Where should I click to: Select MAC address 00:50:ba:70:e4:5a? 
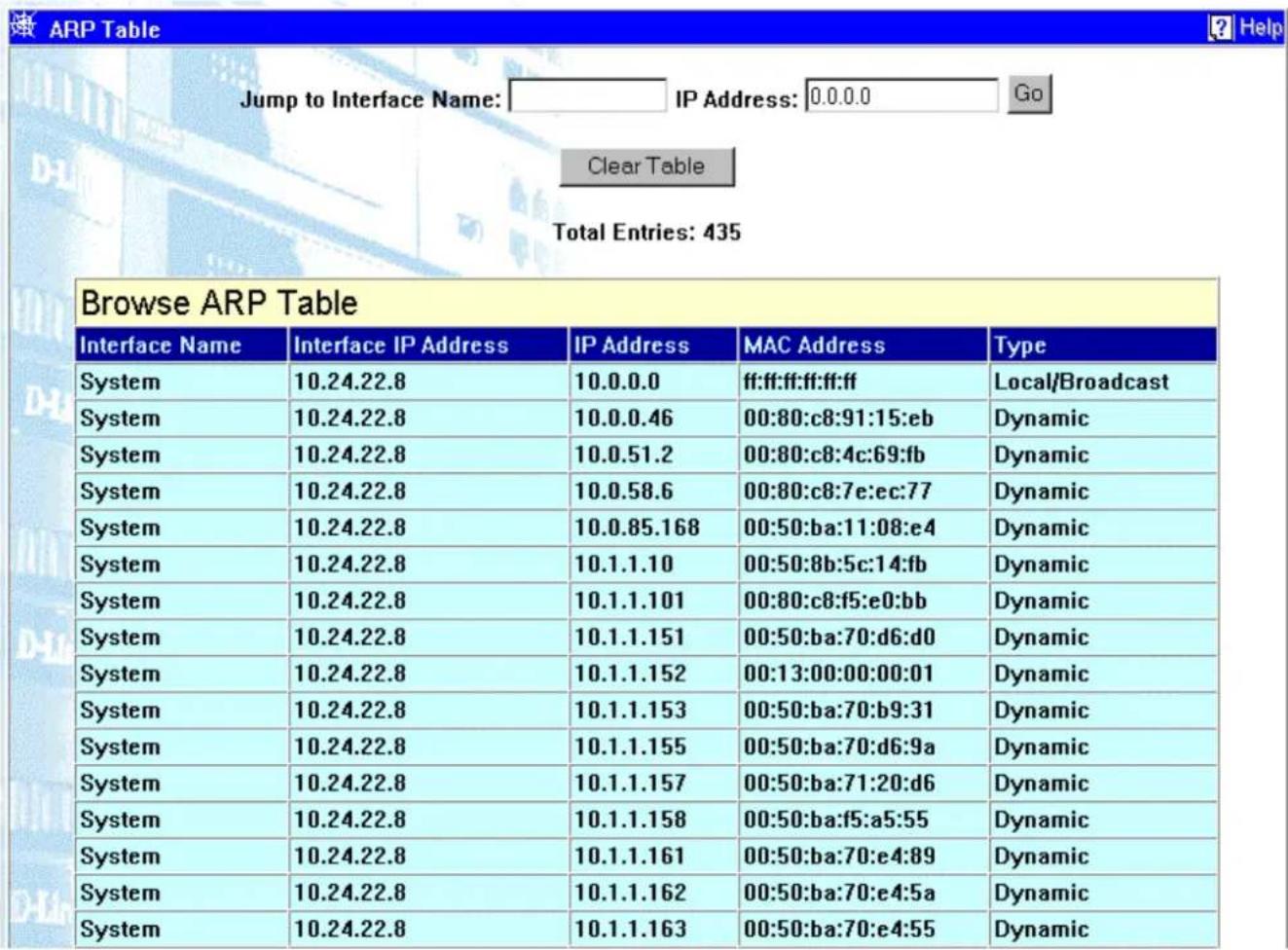click(x=840, y=893)
